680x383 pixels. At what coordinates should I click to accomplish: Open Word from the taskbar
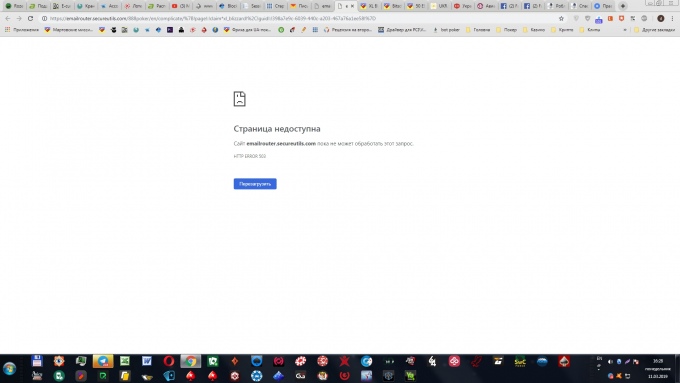pos(147,361)
